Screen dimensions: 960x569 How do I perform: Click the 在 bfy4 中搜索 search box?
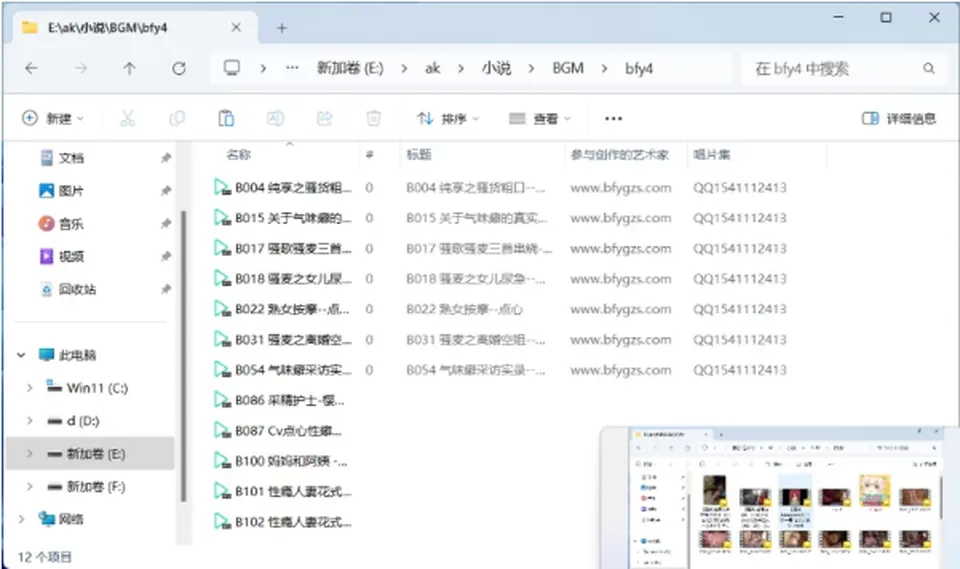(x=845, y=69)
